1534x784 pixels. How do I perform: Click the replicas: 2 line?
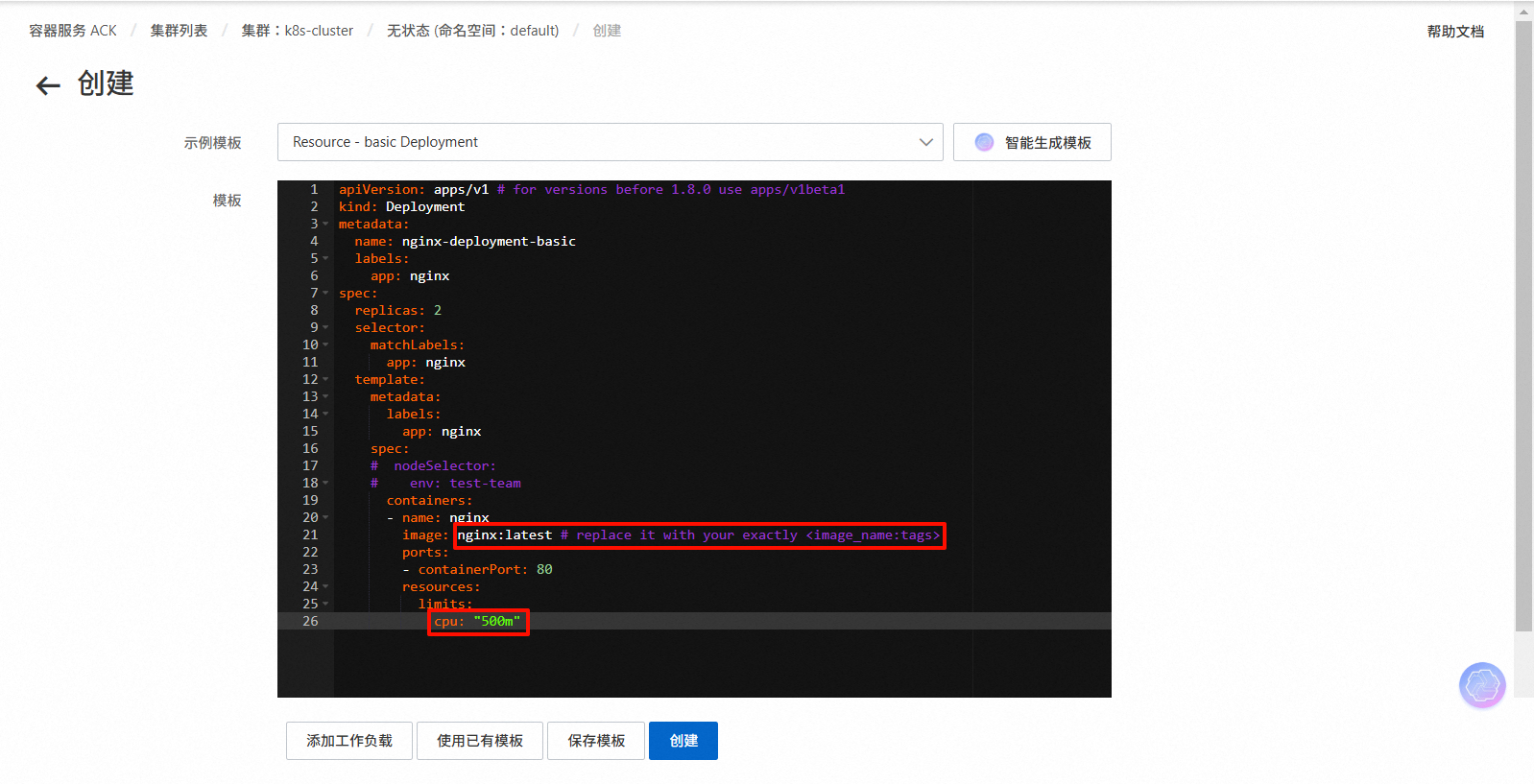click(398, 311)
